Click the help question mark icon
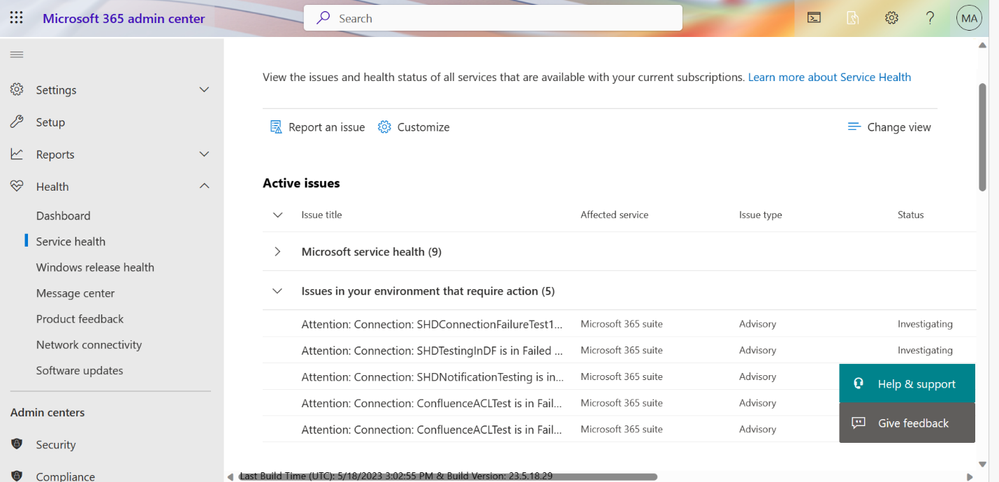 pos(930,18)
